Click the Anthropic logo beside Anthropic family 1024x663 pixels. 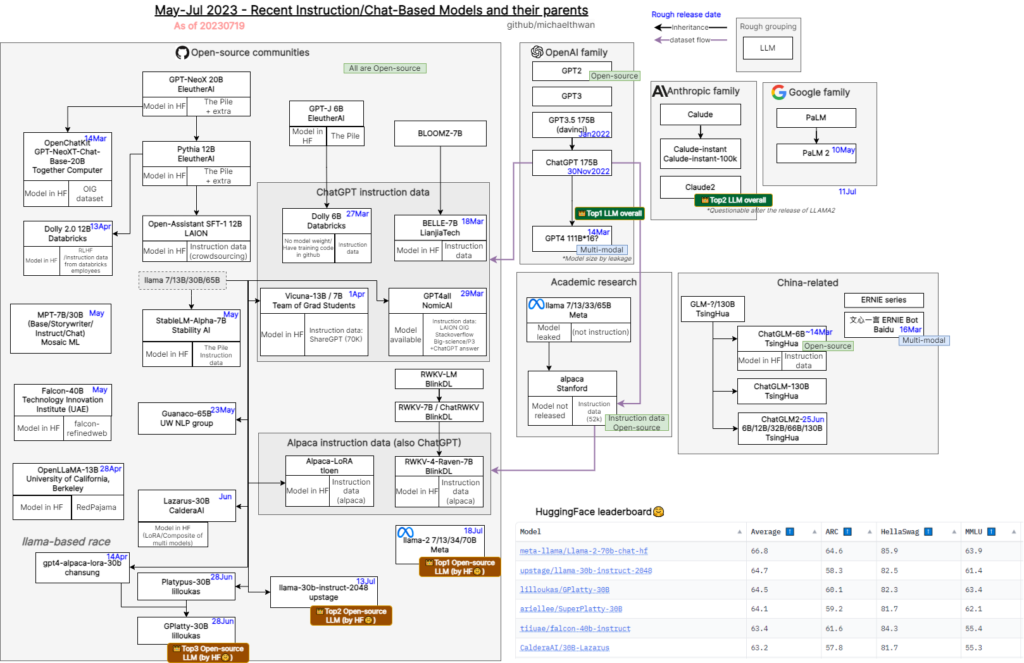point(659,91)
